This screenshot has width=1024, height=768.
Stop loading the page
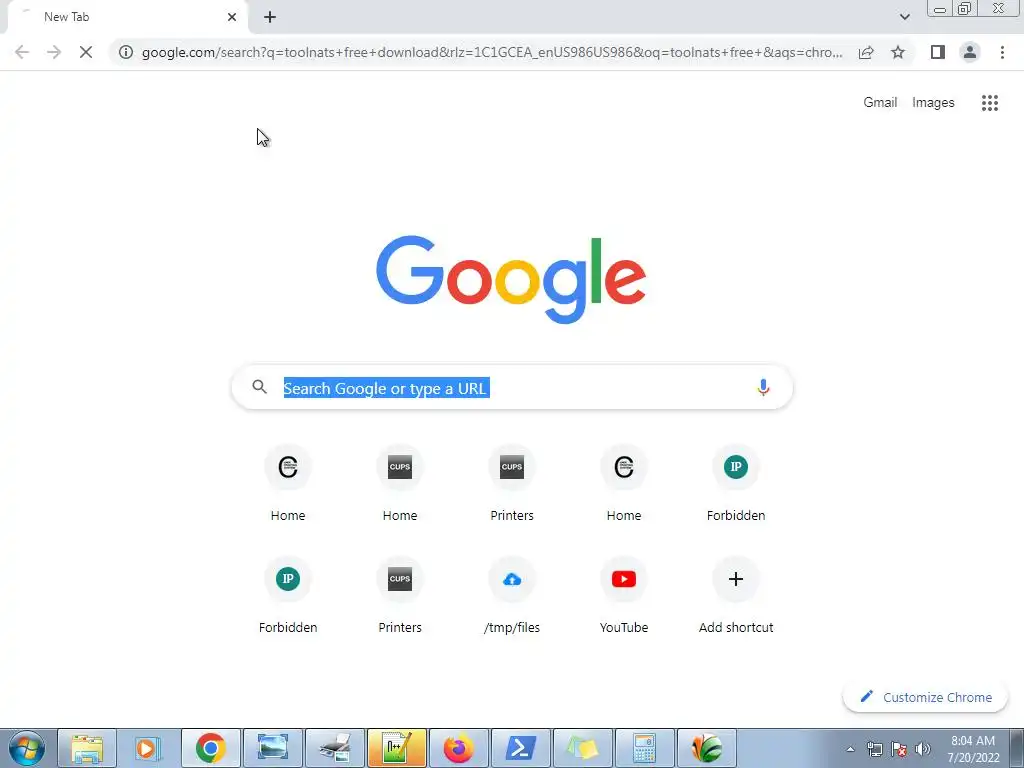86,52
